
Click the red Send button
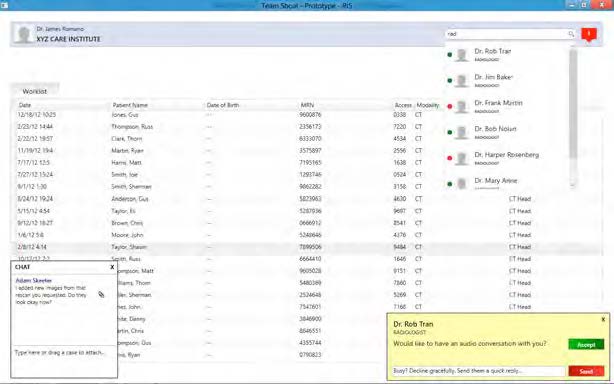(x=586, y=371)
